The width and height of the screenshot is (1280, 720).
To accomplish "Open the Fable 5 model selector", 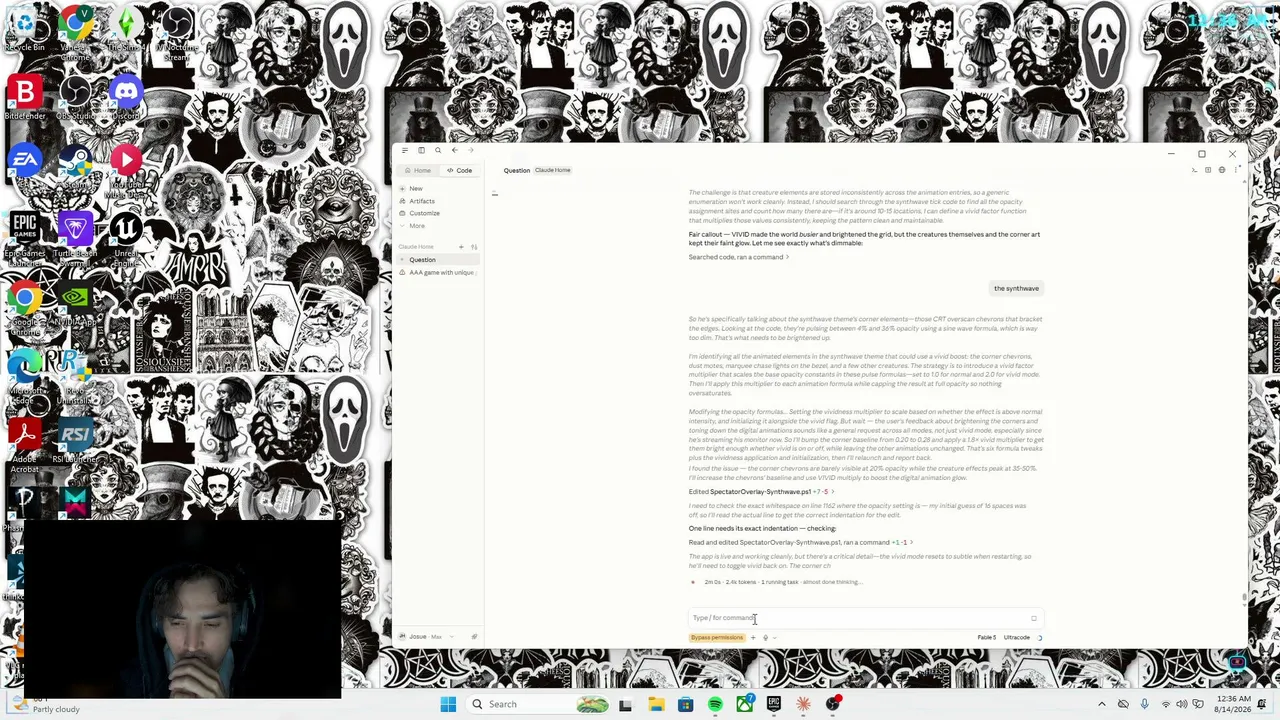I will pos(986,638).
